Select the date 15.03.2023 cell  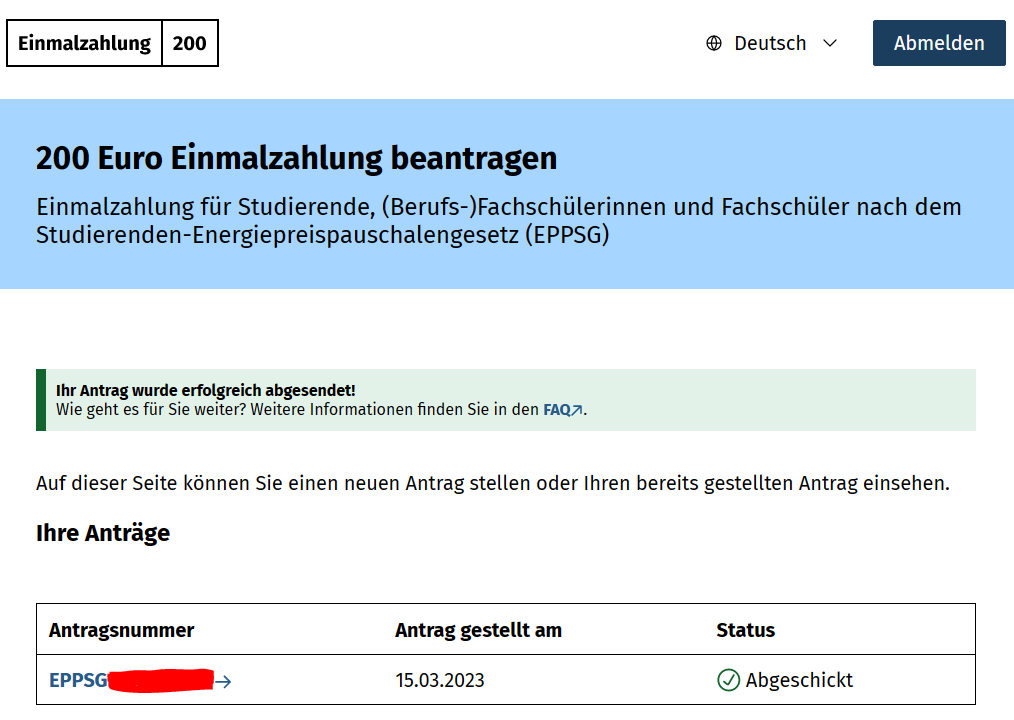[440, 681]
